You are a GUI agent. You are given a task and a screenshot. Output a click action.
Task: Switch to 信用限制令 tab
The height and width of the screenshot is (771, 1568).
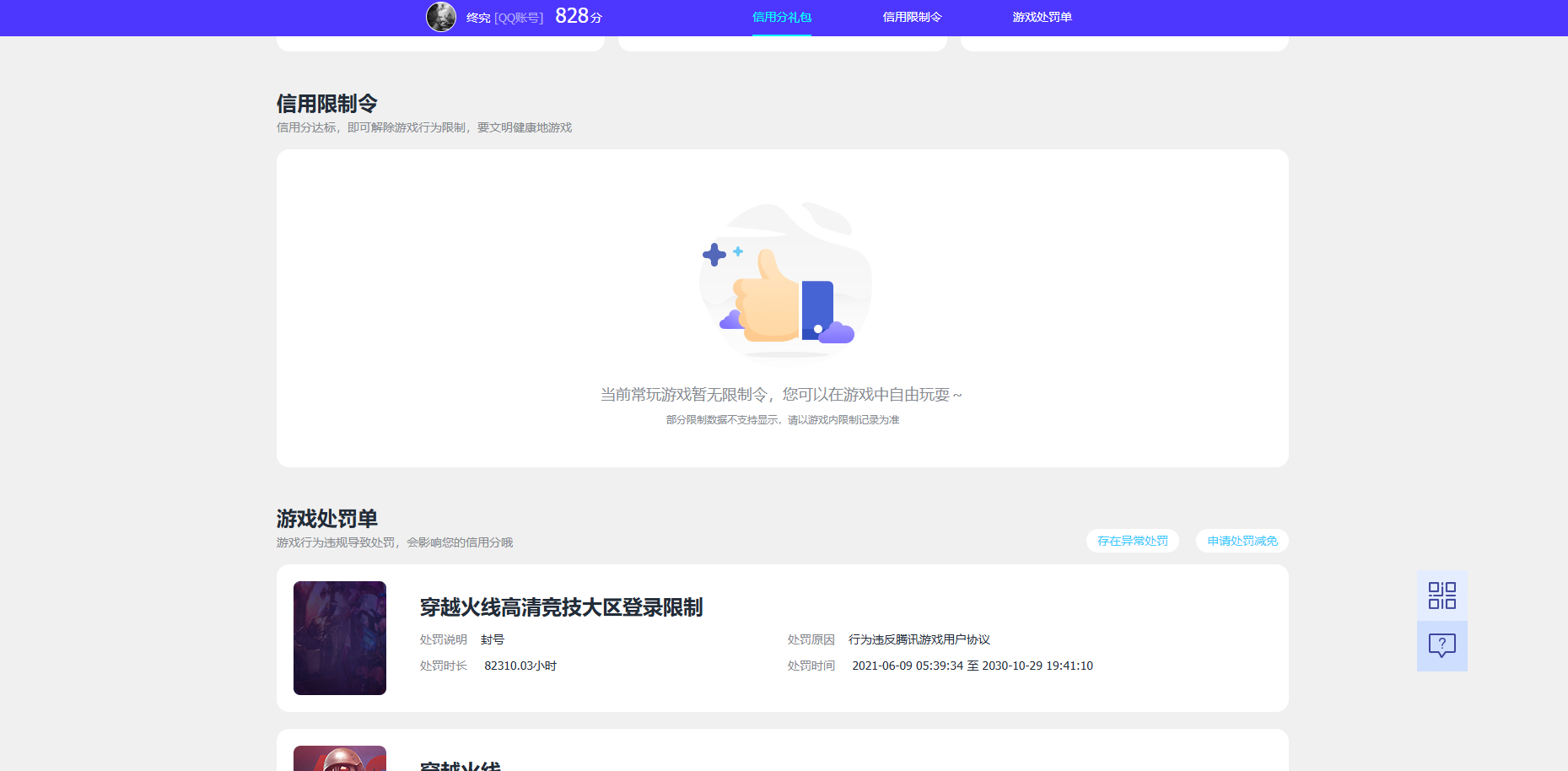coord(912,17)
